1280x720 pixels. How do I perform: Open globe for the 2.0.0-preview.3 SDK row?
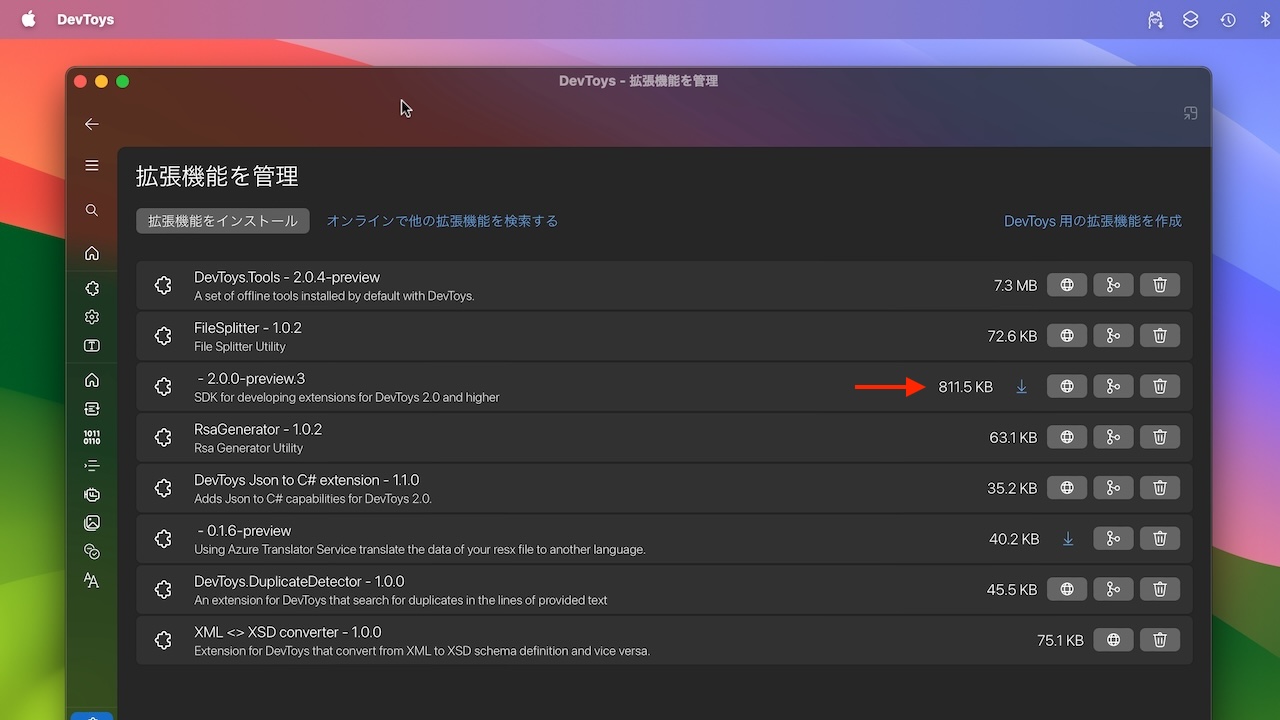coord(1067,387)
